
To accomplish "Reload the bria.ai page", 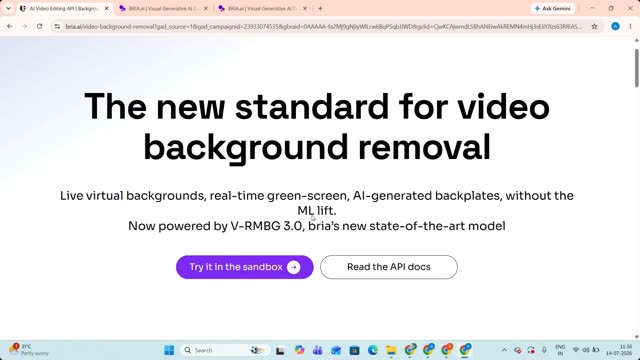I will point(39,27).
